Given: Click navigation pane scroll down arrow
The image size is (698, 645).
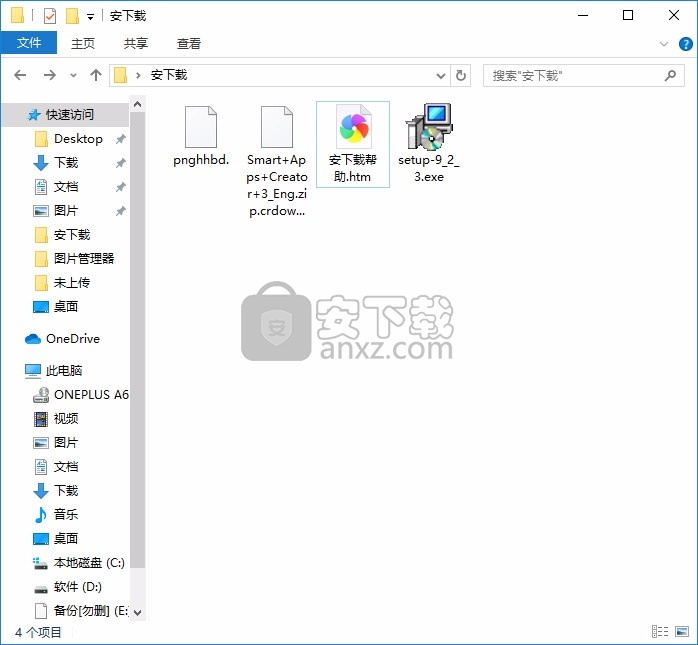Looking at the screenshot, I should [x=138, y=613].
